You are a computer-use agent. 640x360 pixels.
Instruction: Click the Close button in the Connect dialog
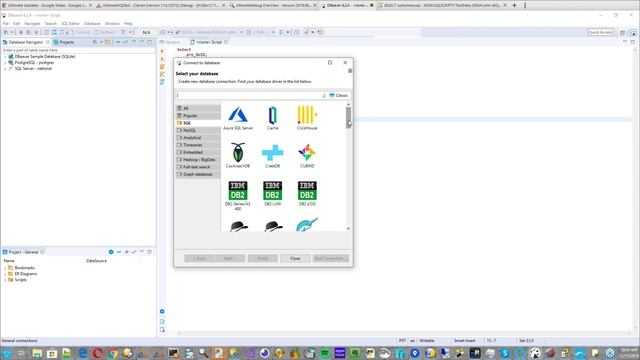[295, 258]
